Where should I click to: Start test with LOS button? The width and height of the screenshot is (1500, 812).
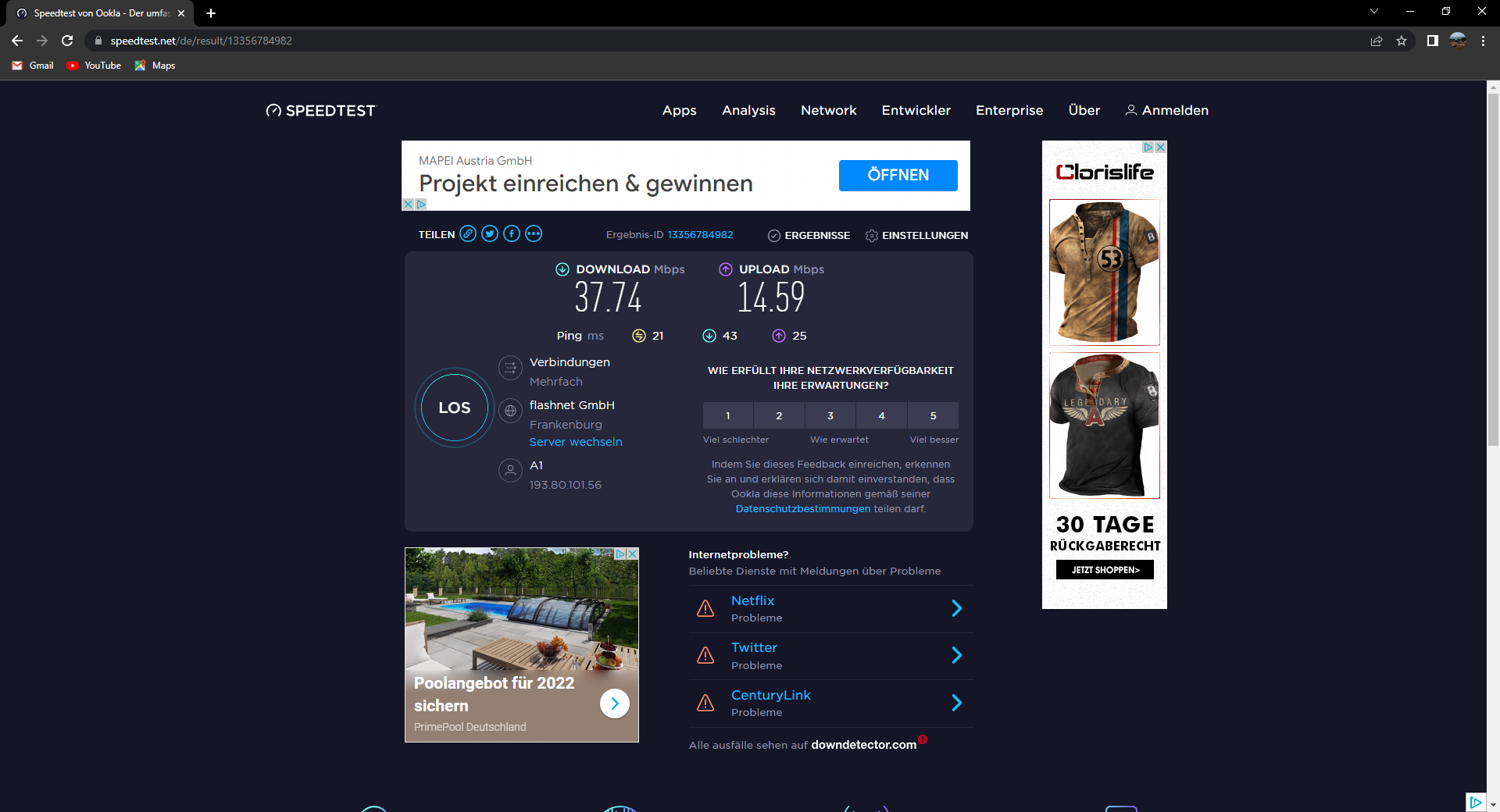pyautogui.click(x=455, y=408)
